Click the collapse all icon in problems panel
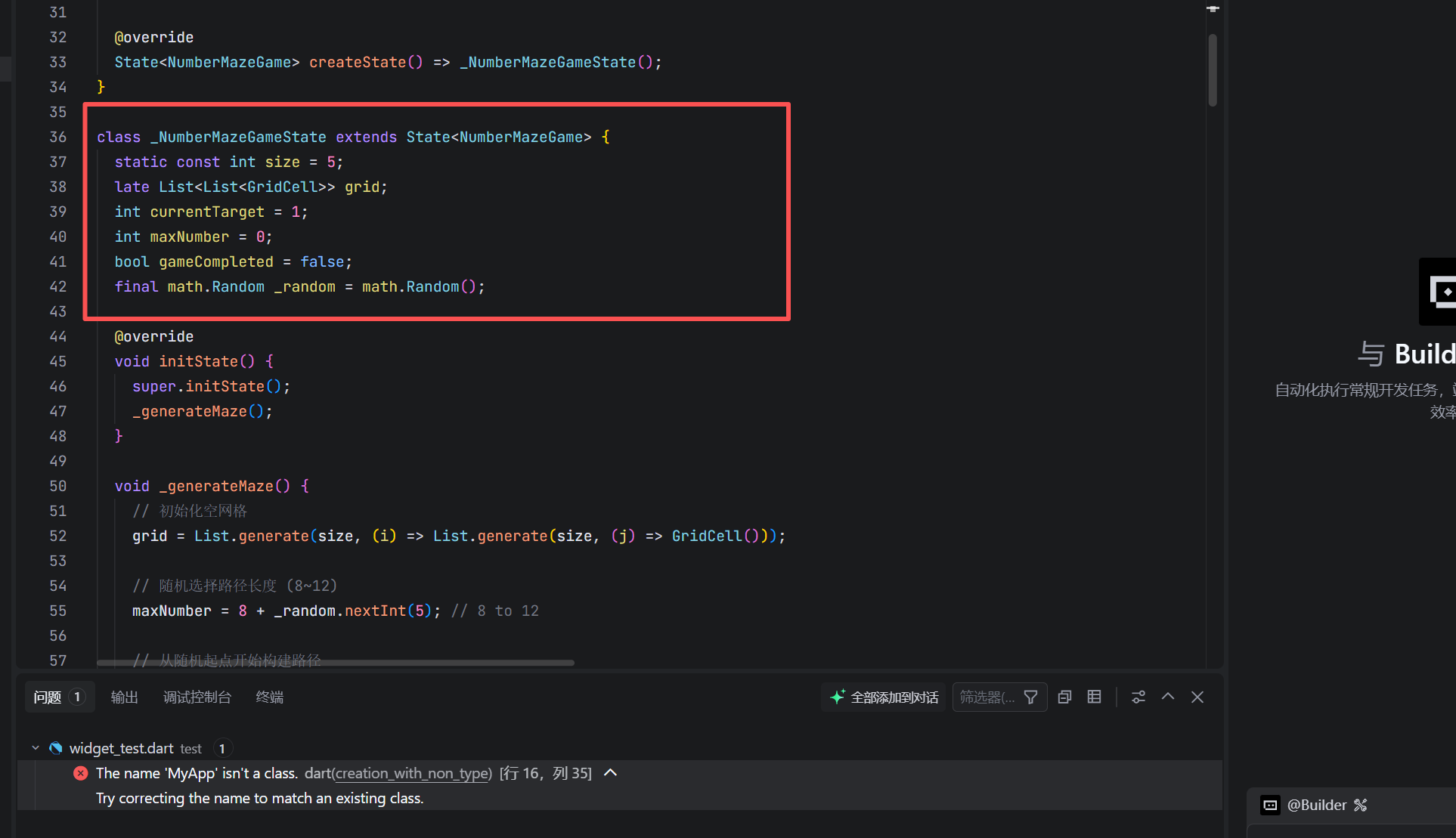 [1064, 697]
